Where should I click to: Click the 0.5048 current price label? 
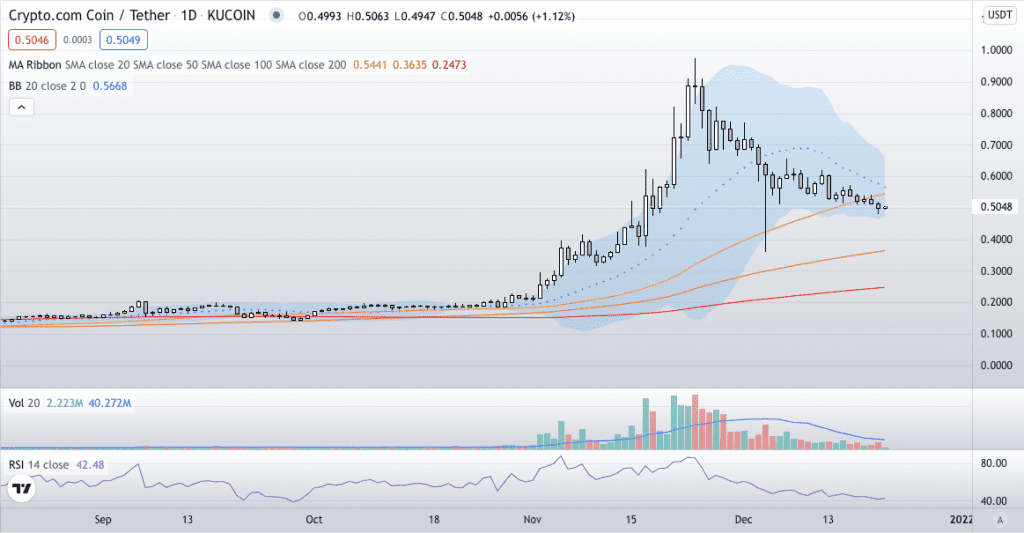997,207
